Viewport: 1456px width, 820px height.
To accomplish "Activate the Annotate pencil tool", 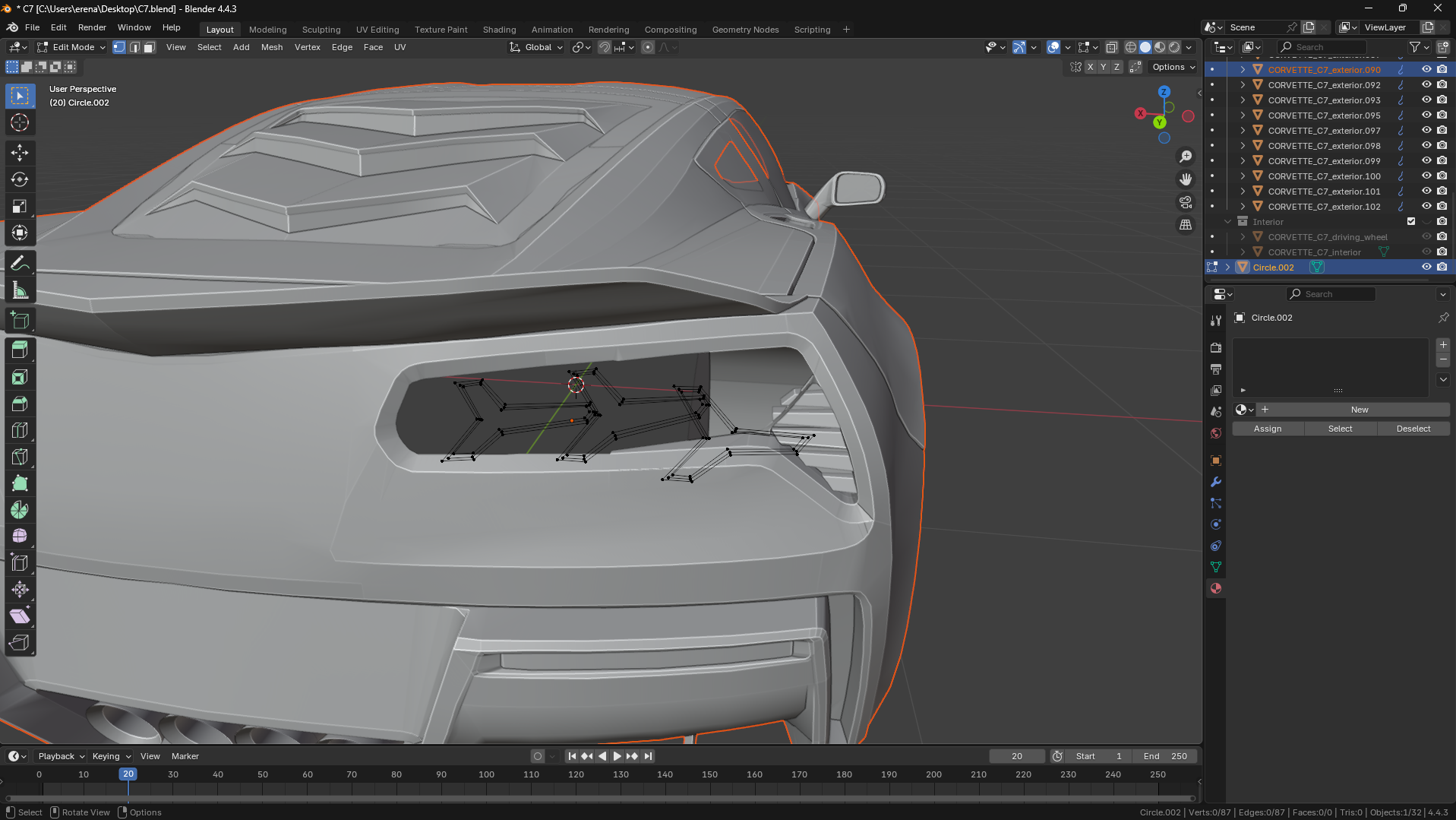I will click(20, 264).
